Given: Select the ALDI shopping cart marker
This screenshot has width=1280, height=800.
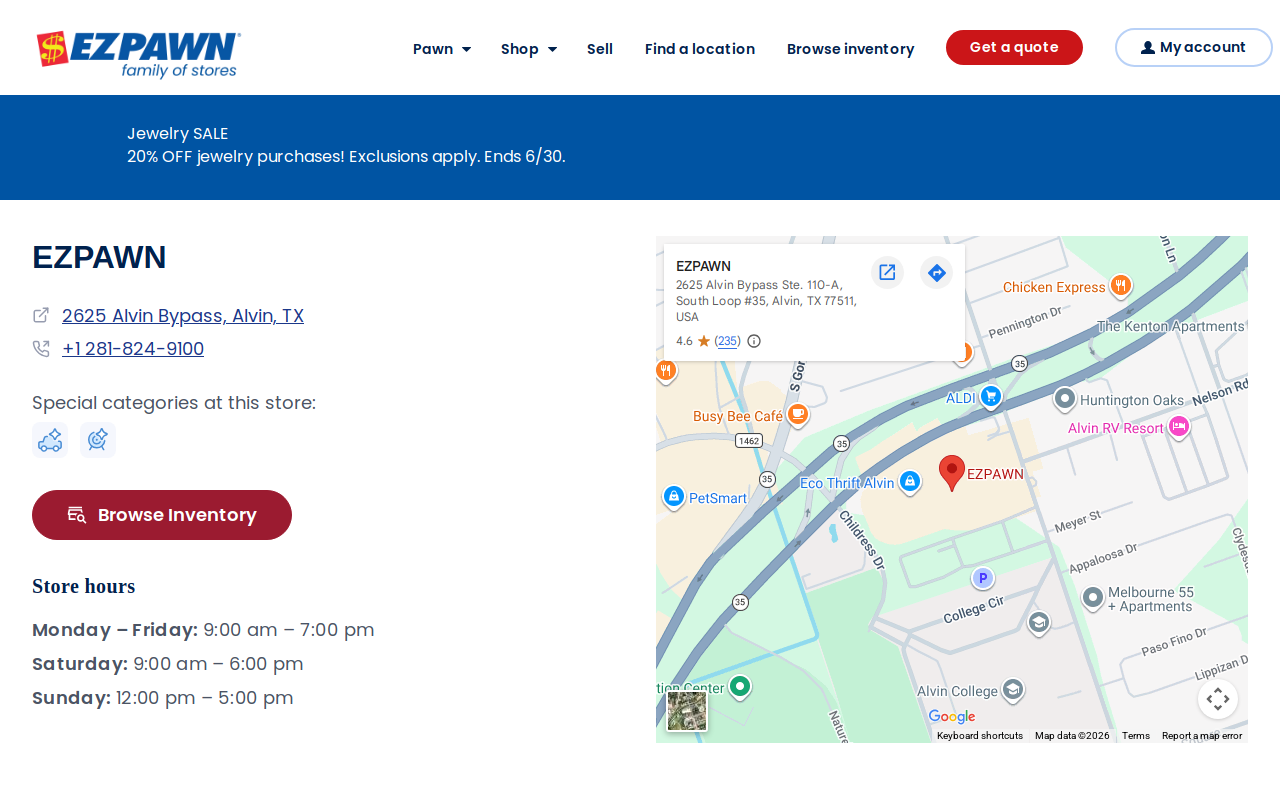Looking at the screenshot, I should [991, 397].
